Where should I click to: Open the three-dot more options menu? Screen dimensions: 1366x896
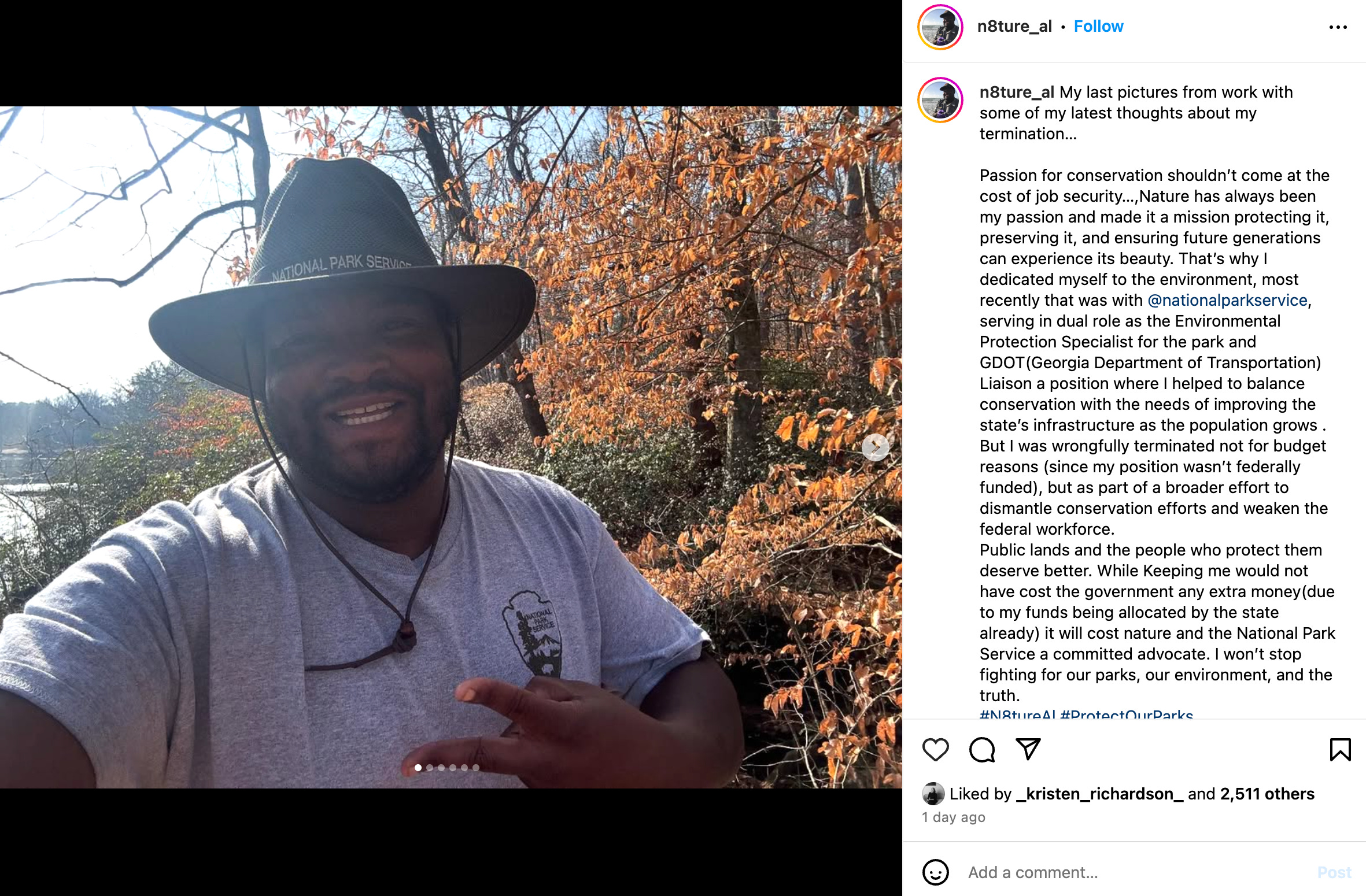pos(1338,27)
